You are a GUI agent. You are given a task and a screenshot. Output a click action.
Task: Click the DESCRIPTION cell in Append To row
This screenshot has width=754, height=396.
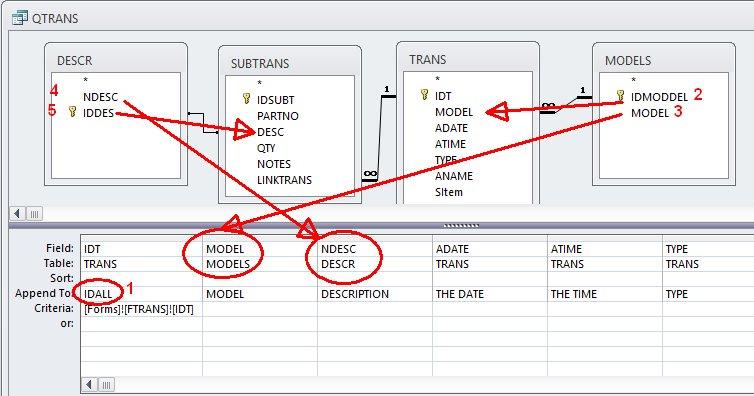pos(375,294)
